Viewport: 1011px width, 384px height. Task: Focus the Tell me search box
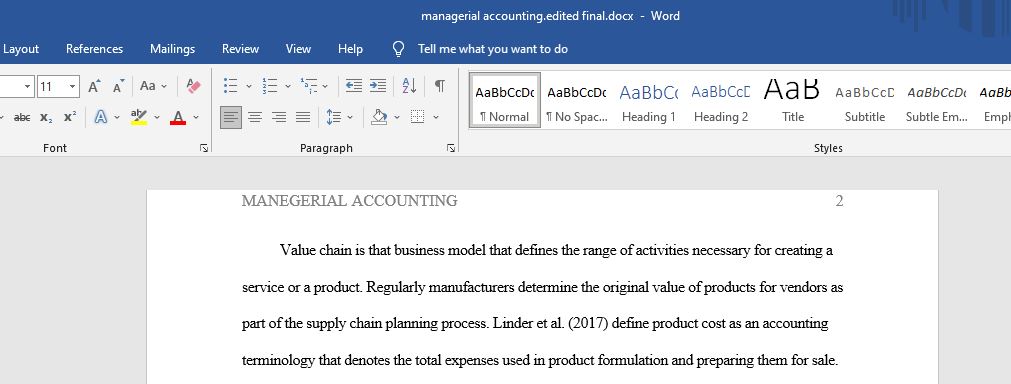[x=493, y=49]
